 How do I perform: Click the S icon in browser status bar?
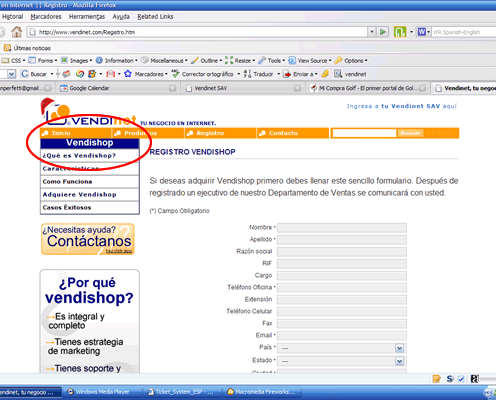pos(450,379)
